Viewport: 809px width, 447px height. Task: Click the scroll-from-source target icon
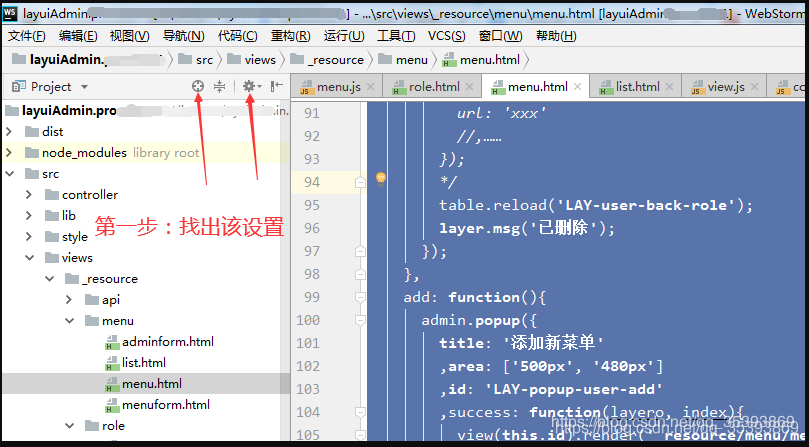pyautogui.click(x=198, y=86)
